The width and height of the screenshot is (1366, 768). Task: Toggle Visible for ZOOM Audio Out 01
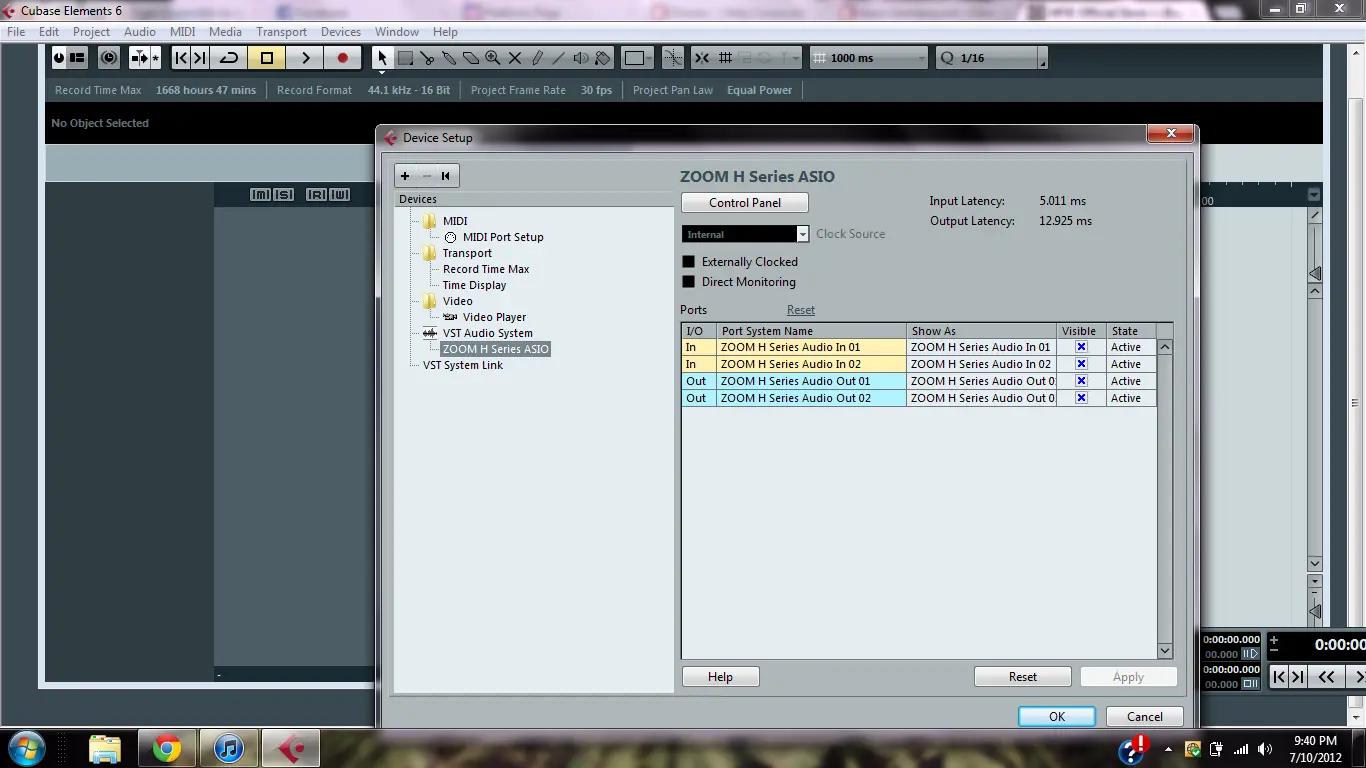click(x=1081, y=381)
